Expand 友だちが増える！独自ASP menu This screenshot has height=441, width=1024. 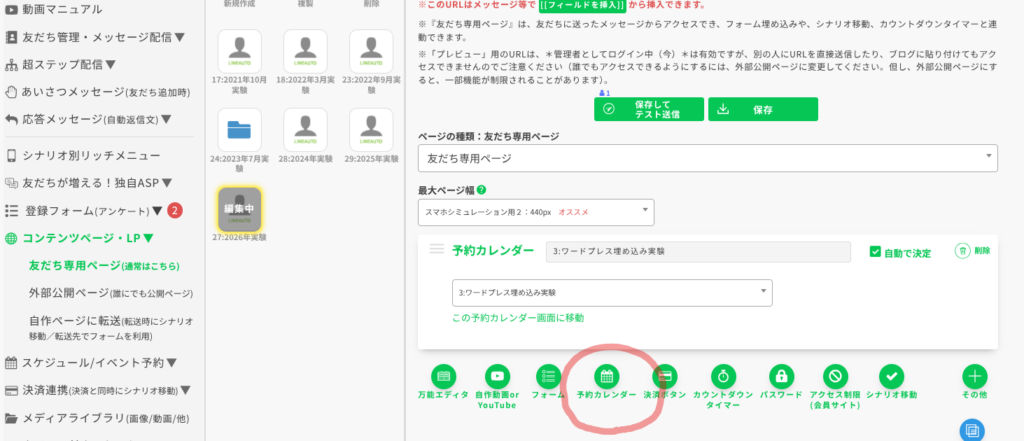point(88,183)
